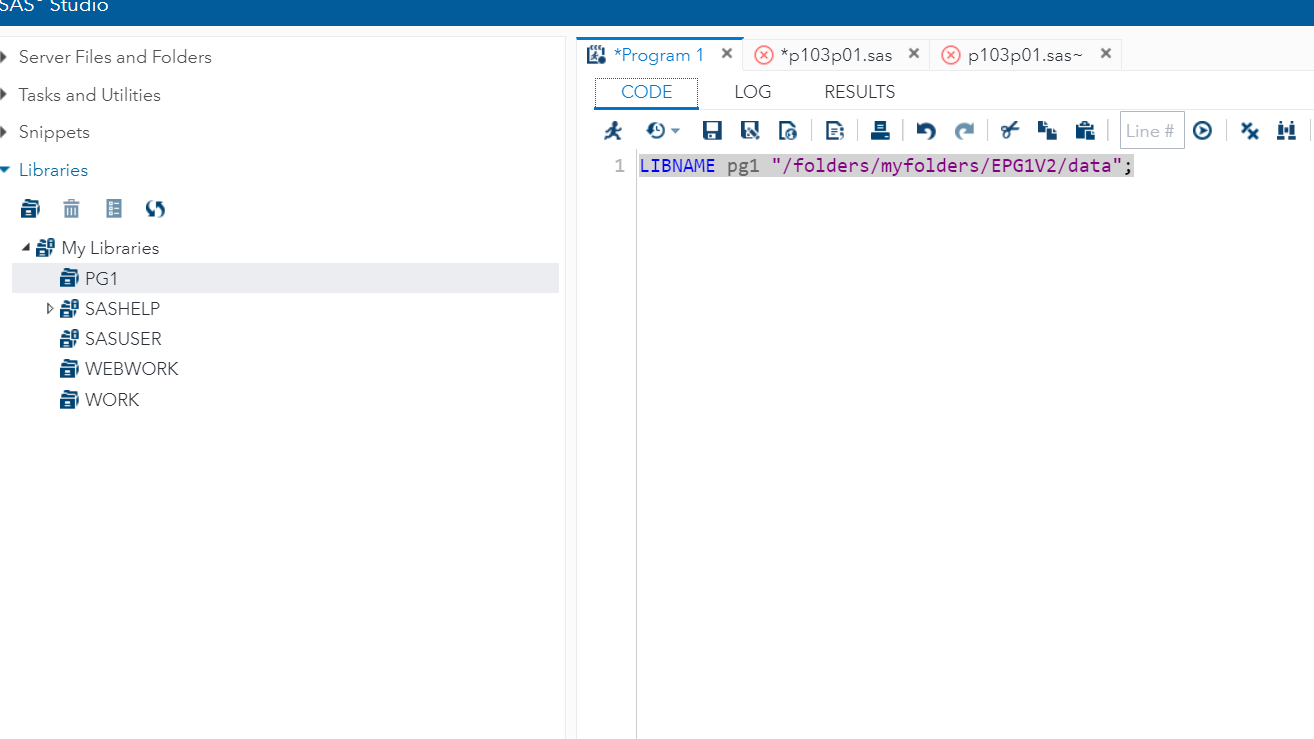Image resolution: width=1314 pixels, height=739 pixels.
Task: Expand the SASHELP library
Action: click(50, 308)
